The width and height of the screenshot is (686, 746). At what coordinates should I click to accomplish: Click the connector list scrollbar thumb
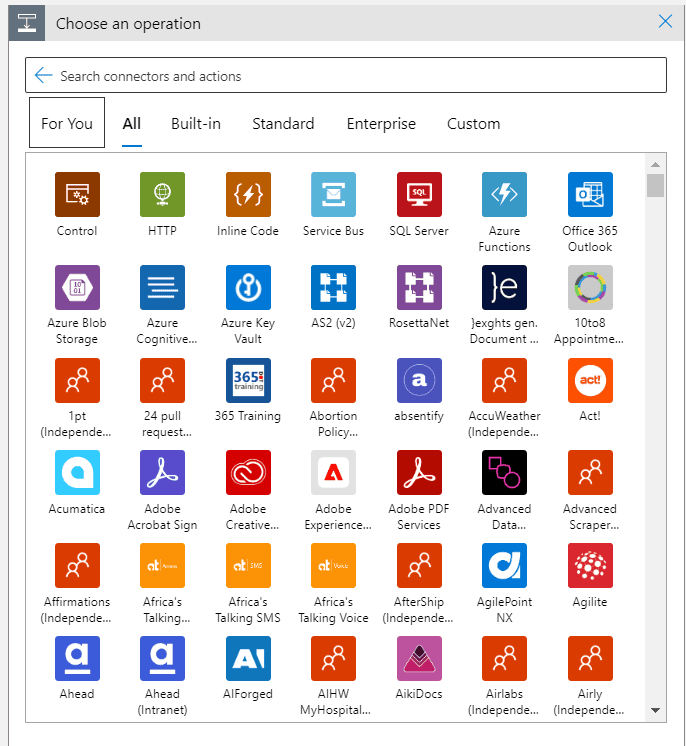coord(656,186)
